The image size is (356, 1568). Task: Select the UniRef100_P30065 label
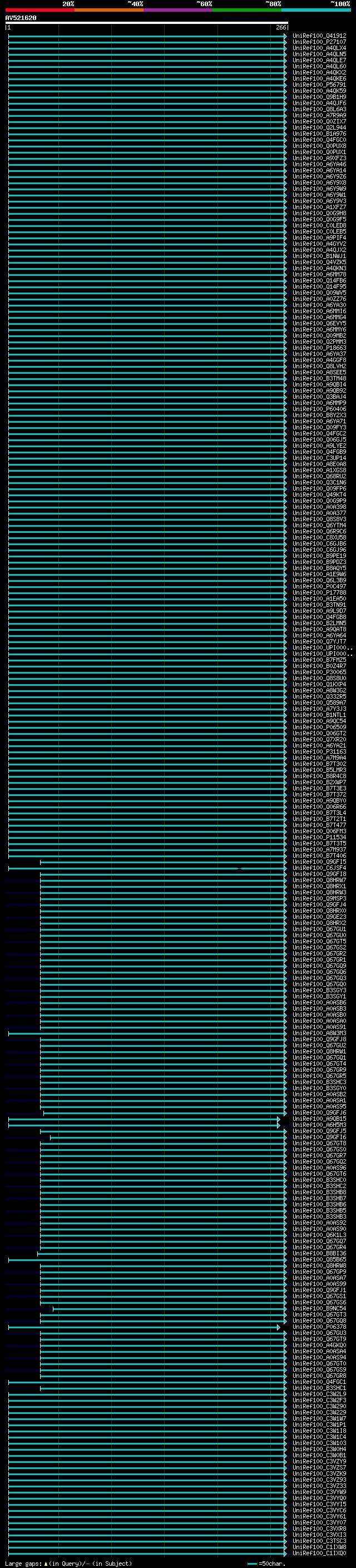point(319,672)
